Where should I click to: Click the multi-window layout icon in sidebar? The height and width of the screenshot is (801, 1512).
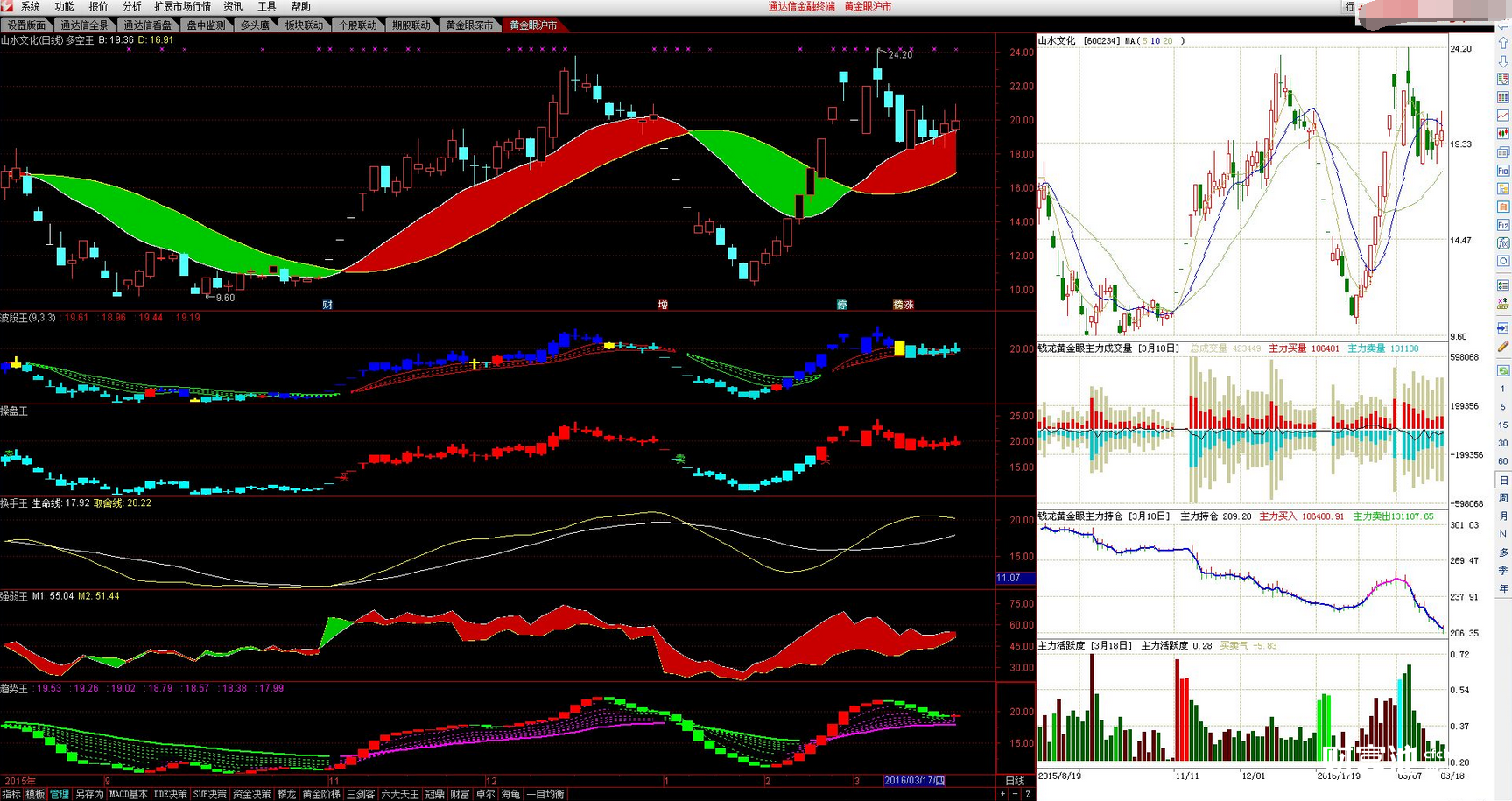pos(1503,152)
